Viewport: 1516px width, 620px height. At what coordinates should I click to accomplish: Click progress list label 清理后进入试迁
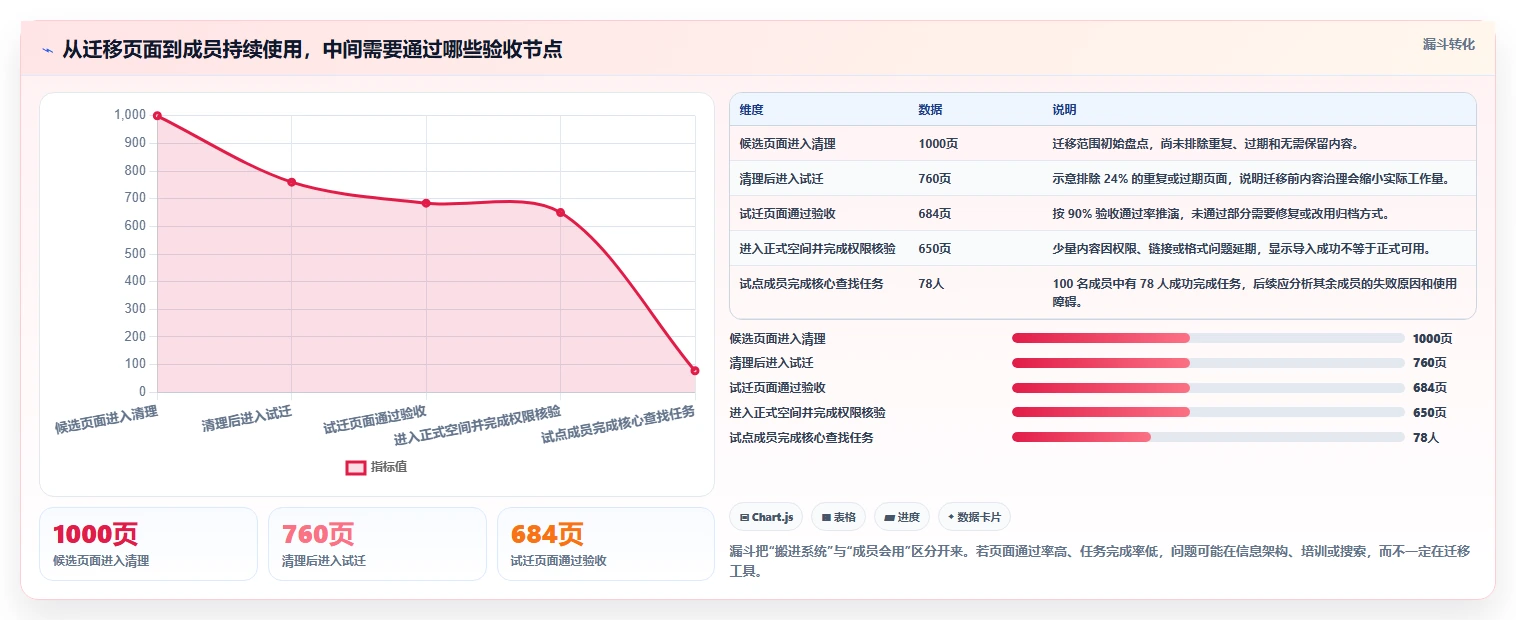[772, 363]
